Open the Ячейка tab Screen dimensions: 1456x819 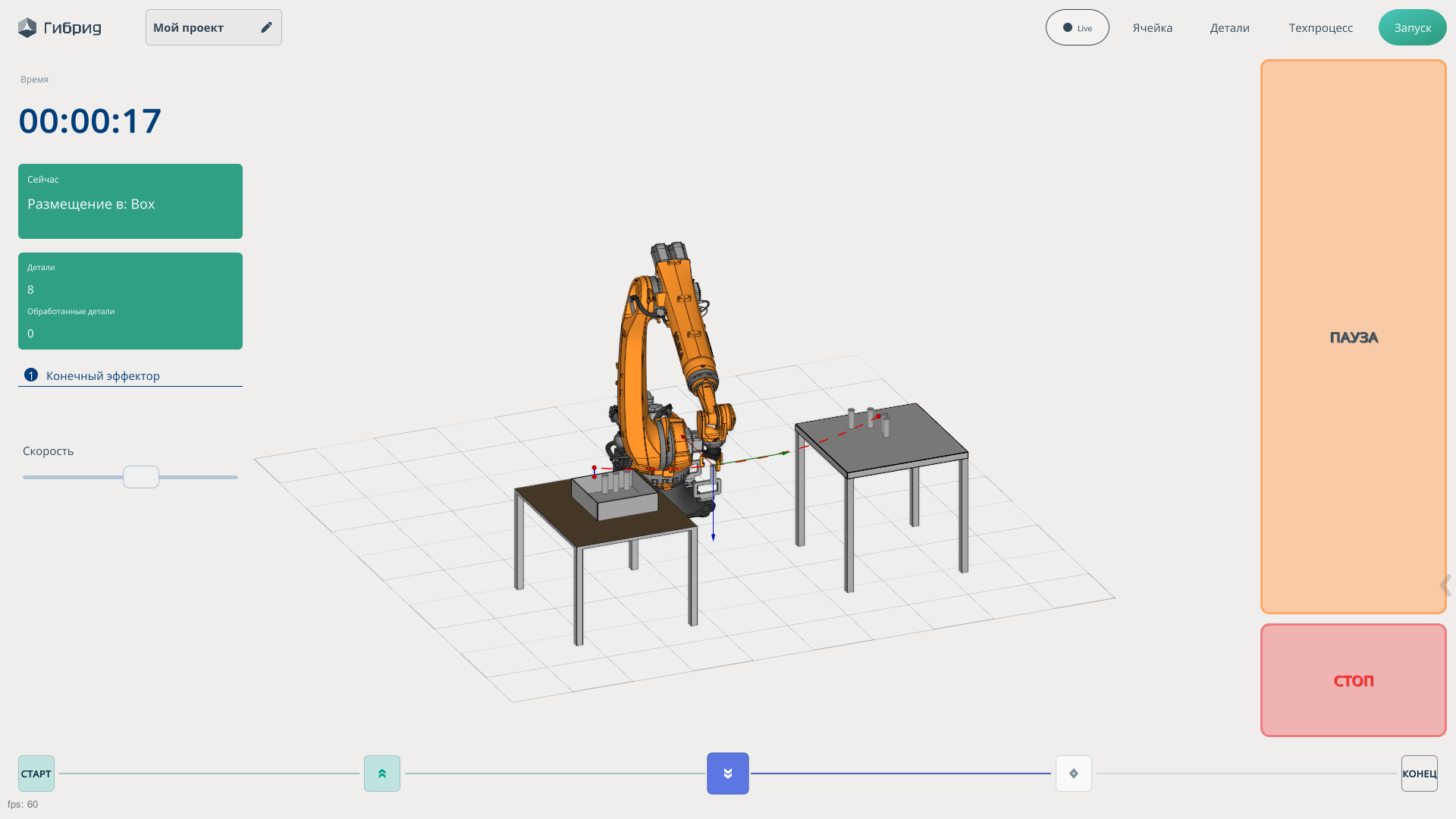[x=1153, y=28]
